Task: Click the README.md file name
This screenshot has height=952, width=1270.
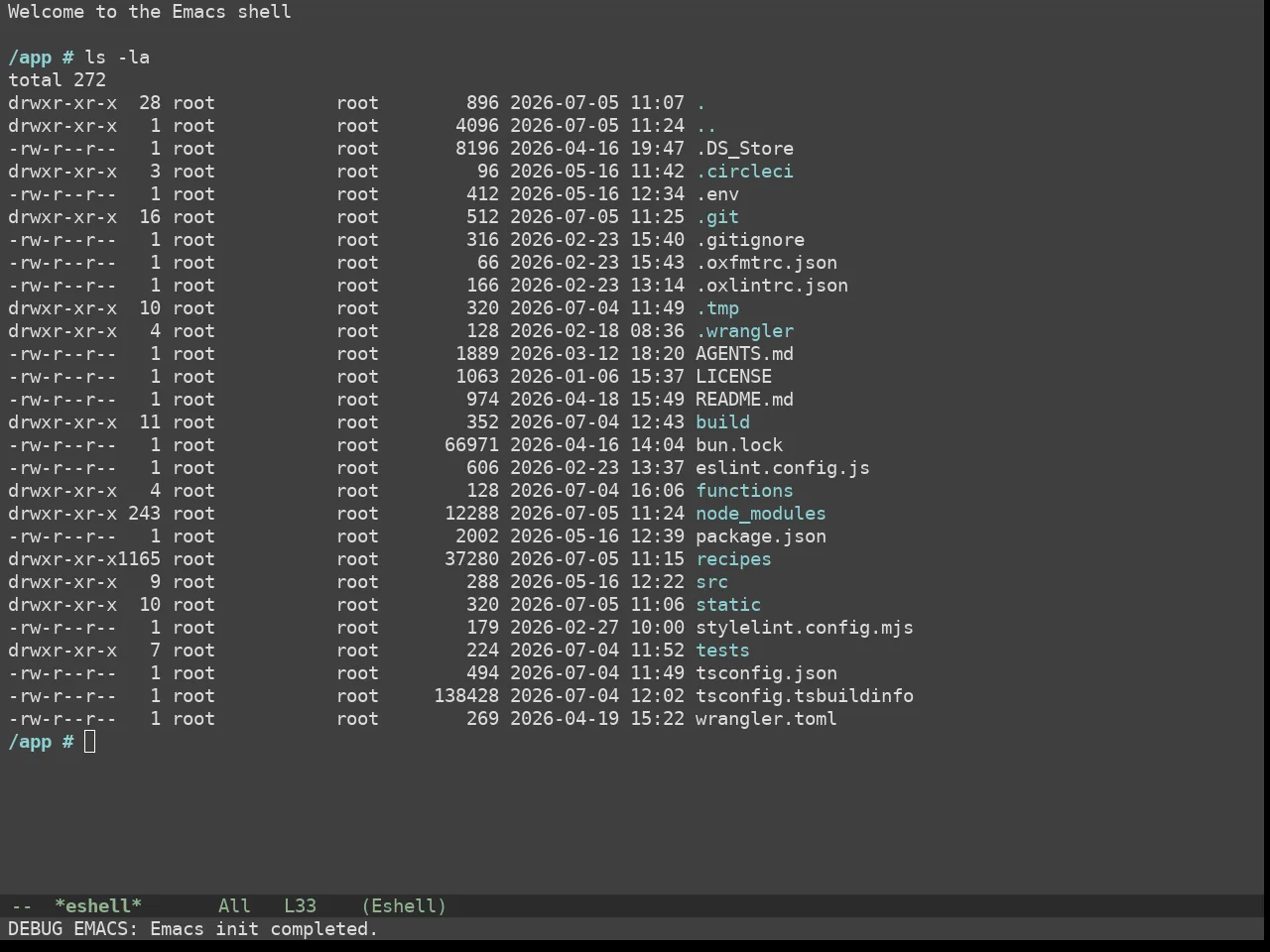Action: (744, 400)
